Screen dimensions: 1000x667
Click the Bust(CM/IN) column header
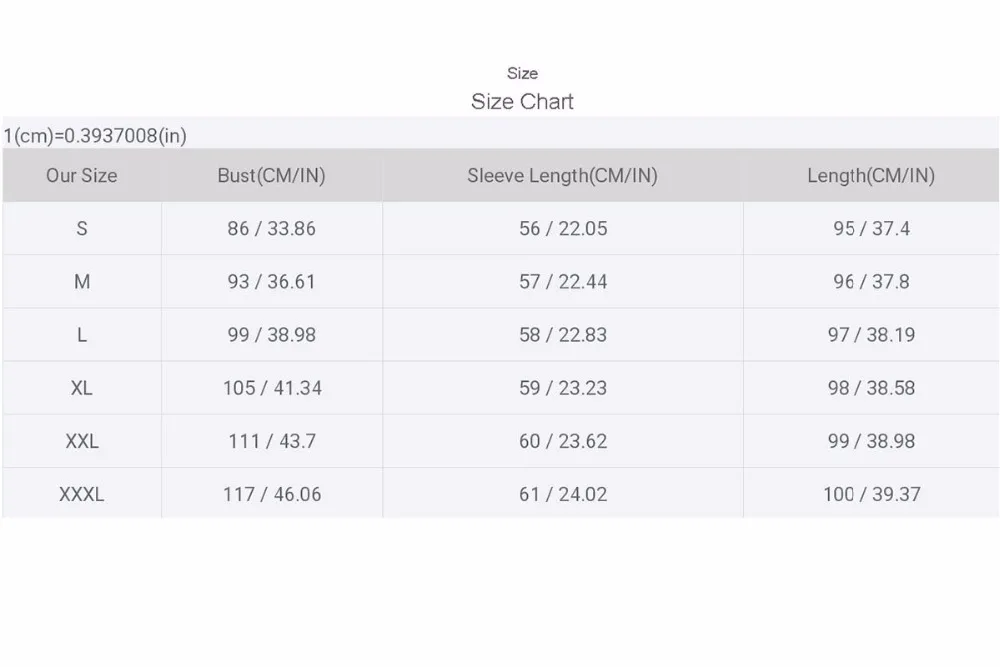coord(272,175)
